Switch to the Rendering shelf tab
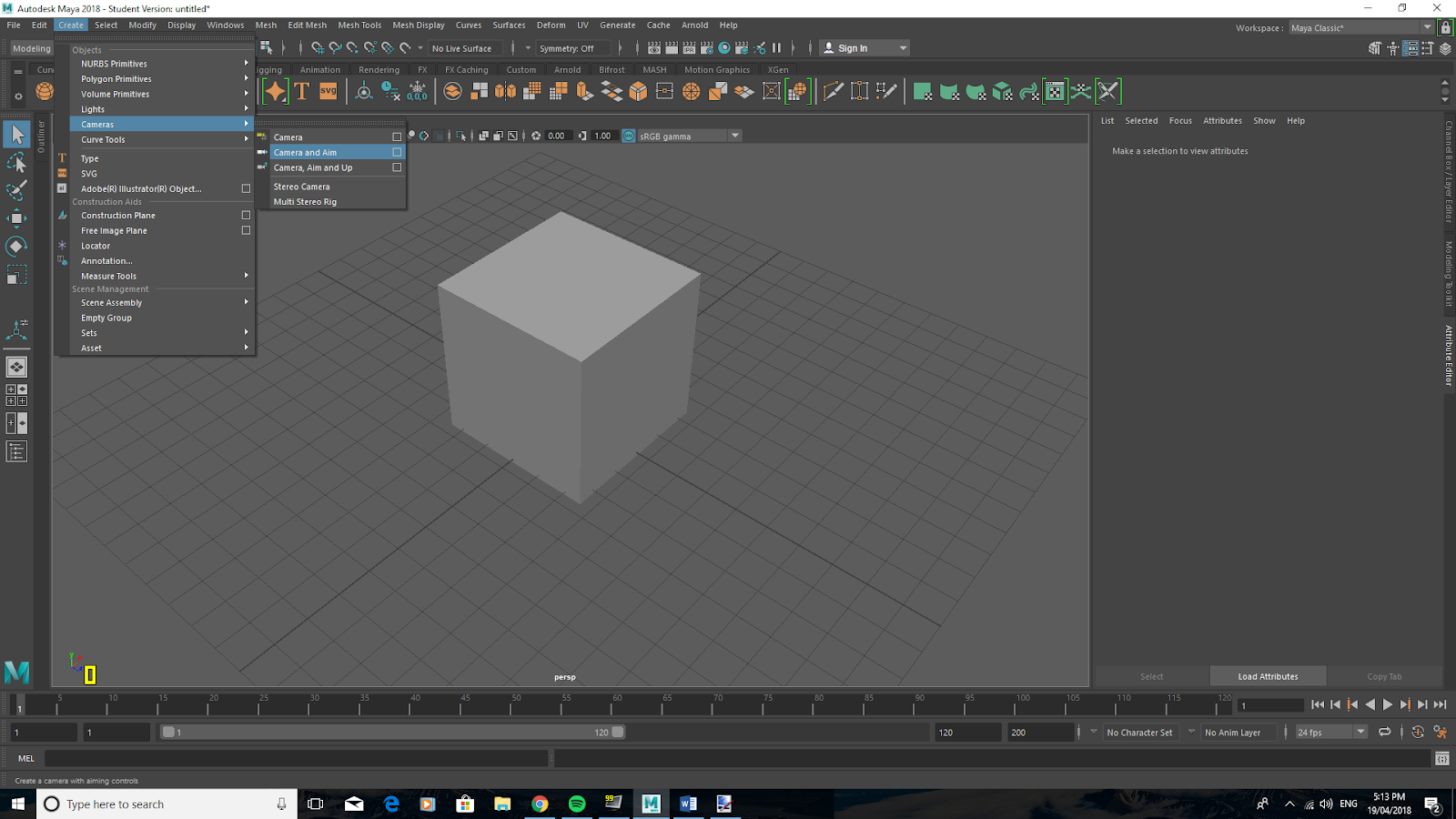This screenshot has width=1456, height=819. (379, 69)
